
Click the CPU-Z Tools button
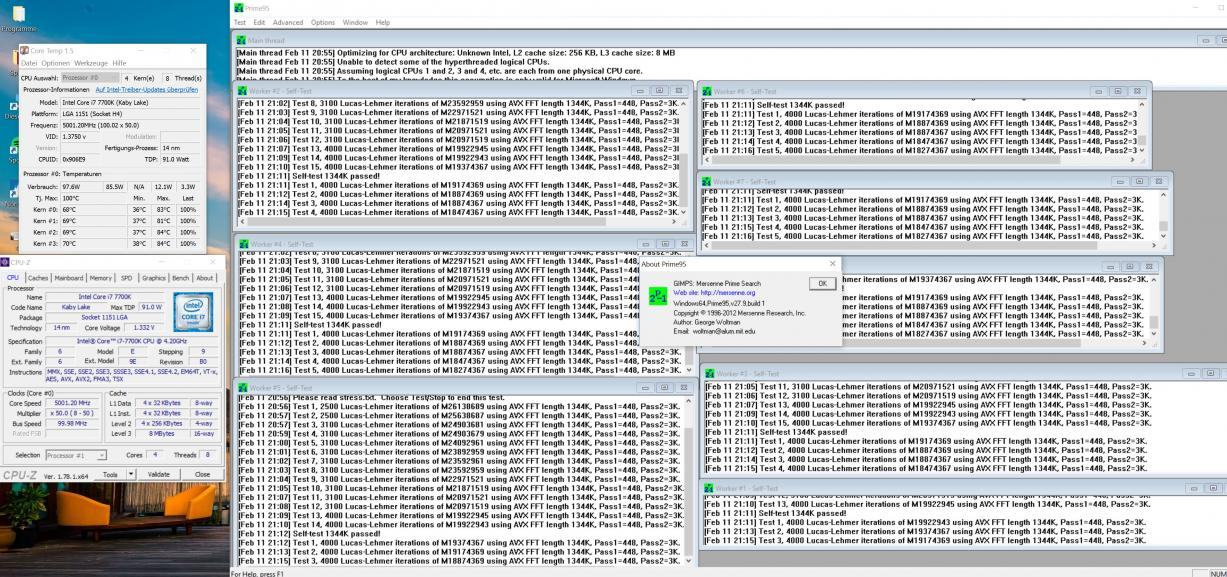[110, 474]
